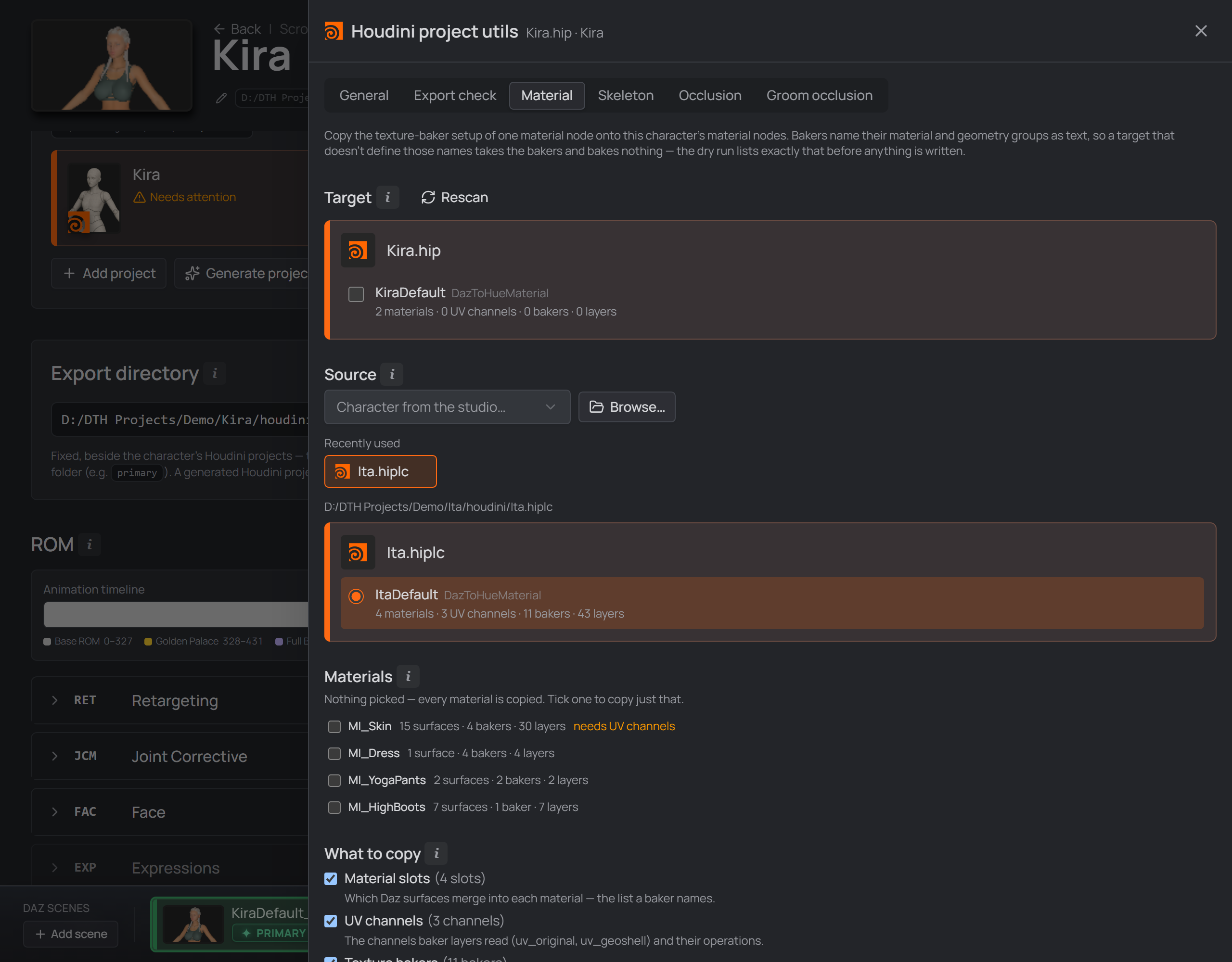Click the pencil edit icon under Kira title
1232x962 pixels.
click(221, 98)
